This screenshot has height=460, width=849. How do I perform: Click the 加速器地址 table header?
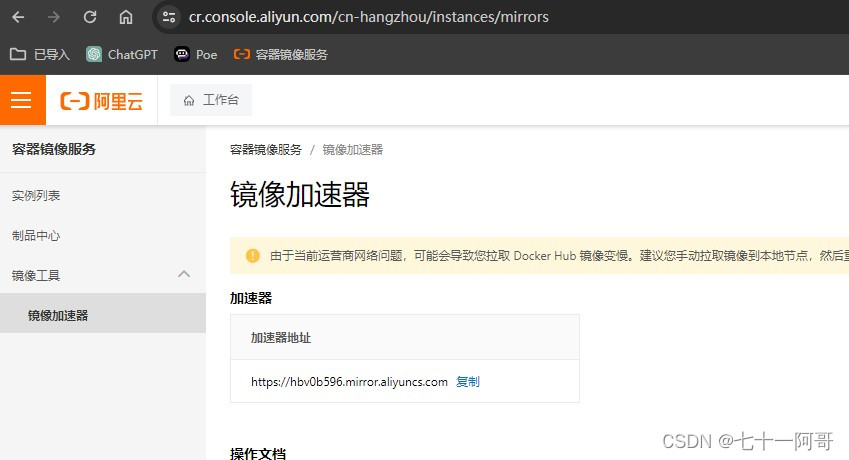point(405,337)
